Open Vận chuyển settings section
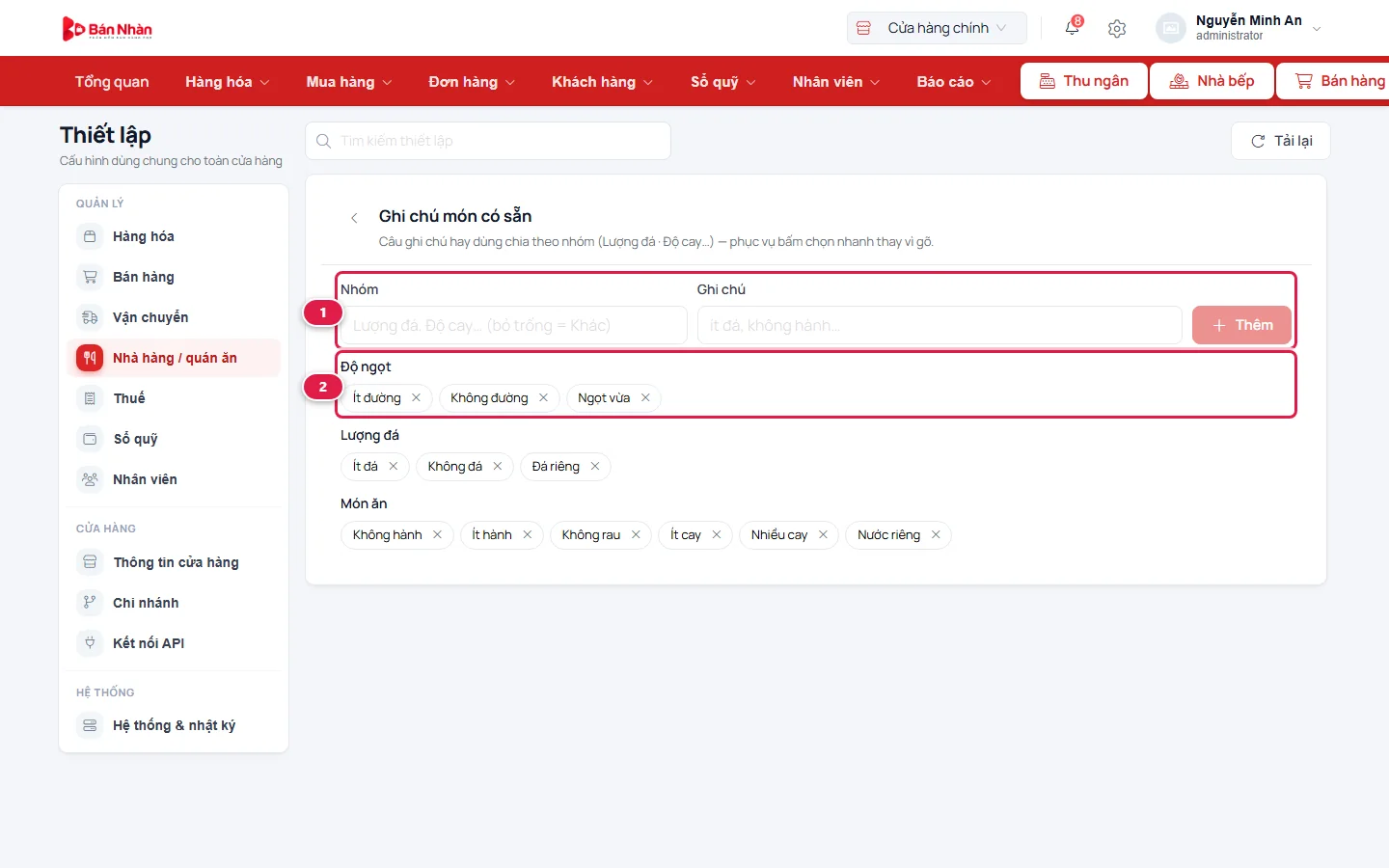 coord(174,317)
